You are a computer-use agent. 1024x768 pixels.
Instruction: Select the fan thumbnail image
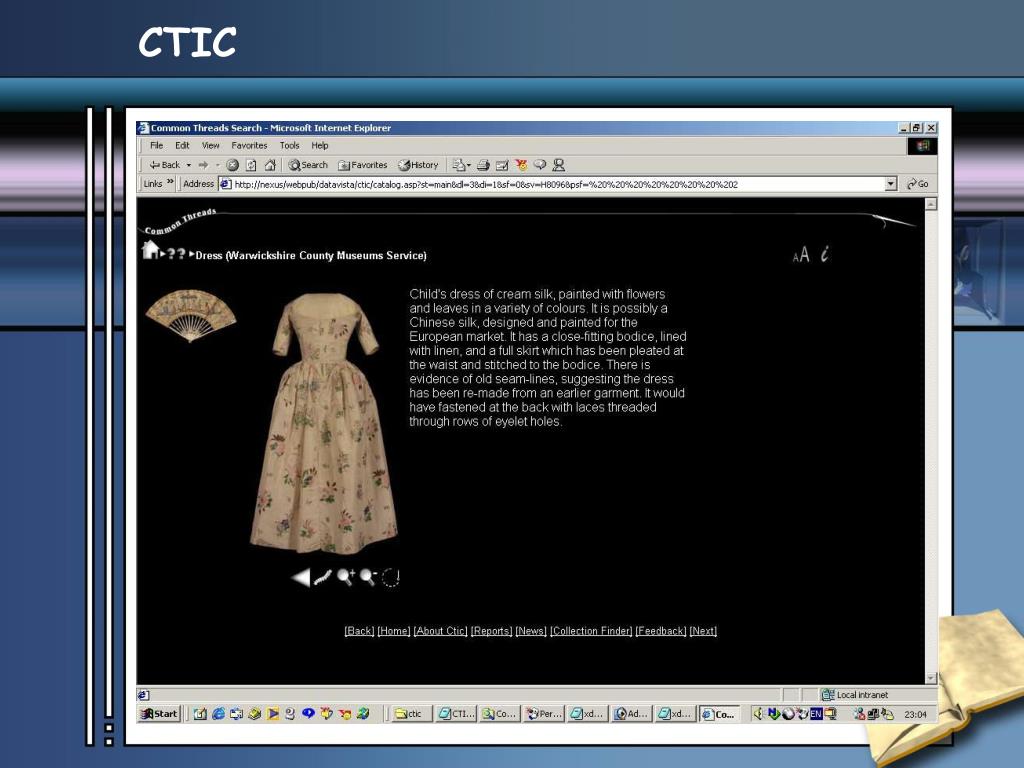191,316
